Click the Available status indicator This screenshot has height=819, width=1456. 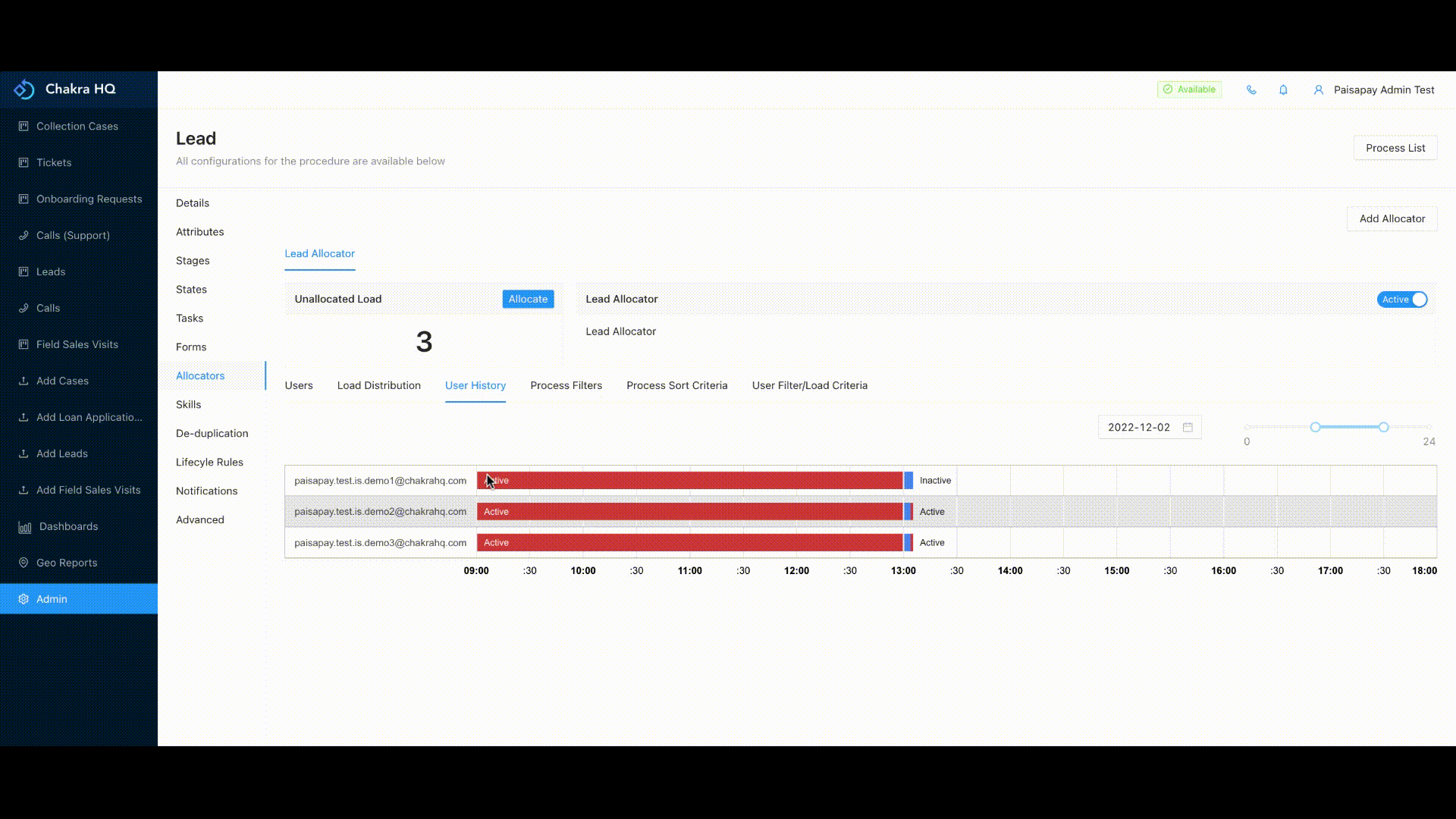1189,89
